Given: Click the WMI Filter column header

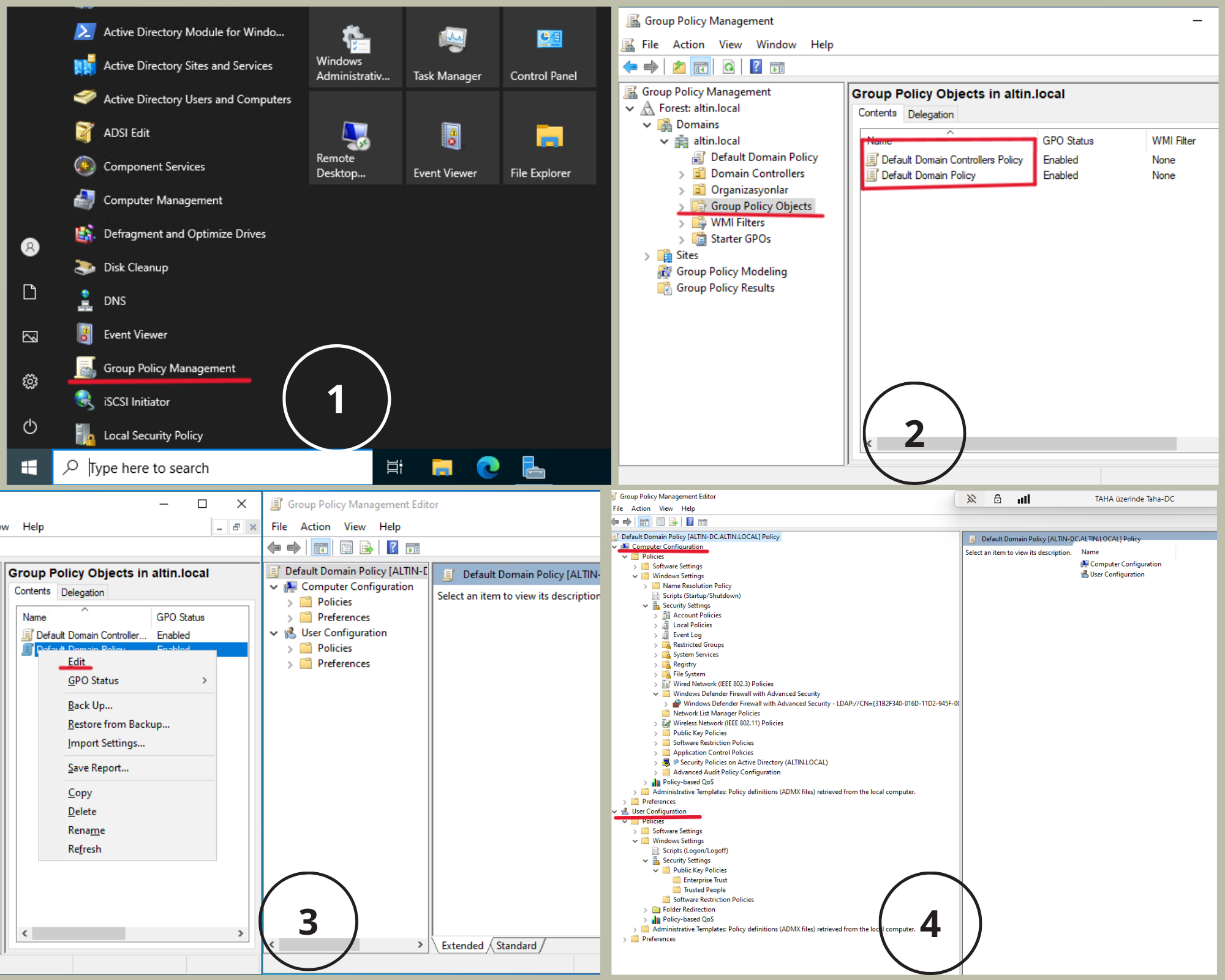Looking at the screenshot, I should (x=1173, y=141).
